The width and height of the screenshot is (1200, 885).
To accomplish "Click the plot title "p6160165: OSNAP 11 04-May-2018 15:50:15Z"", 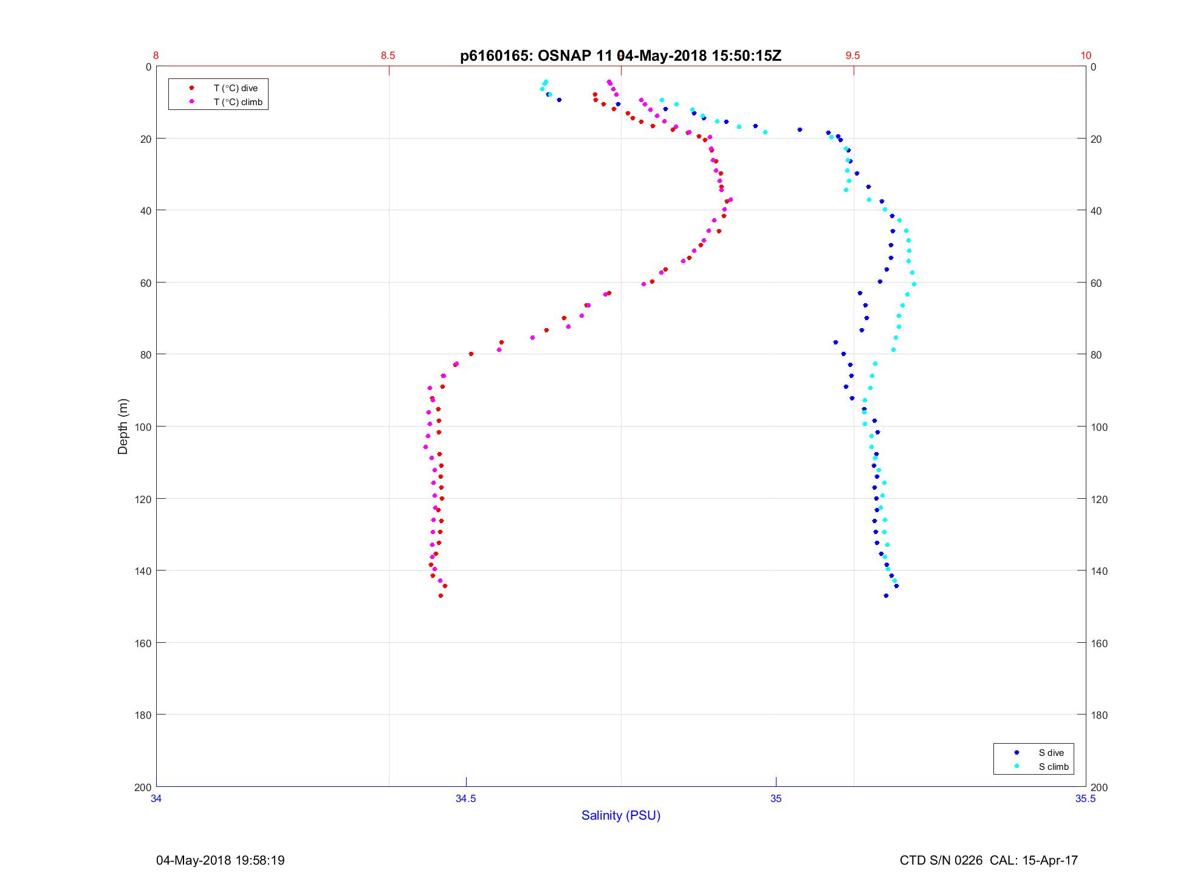I will click(x=620, y=56).
